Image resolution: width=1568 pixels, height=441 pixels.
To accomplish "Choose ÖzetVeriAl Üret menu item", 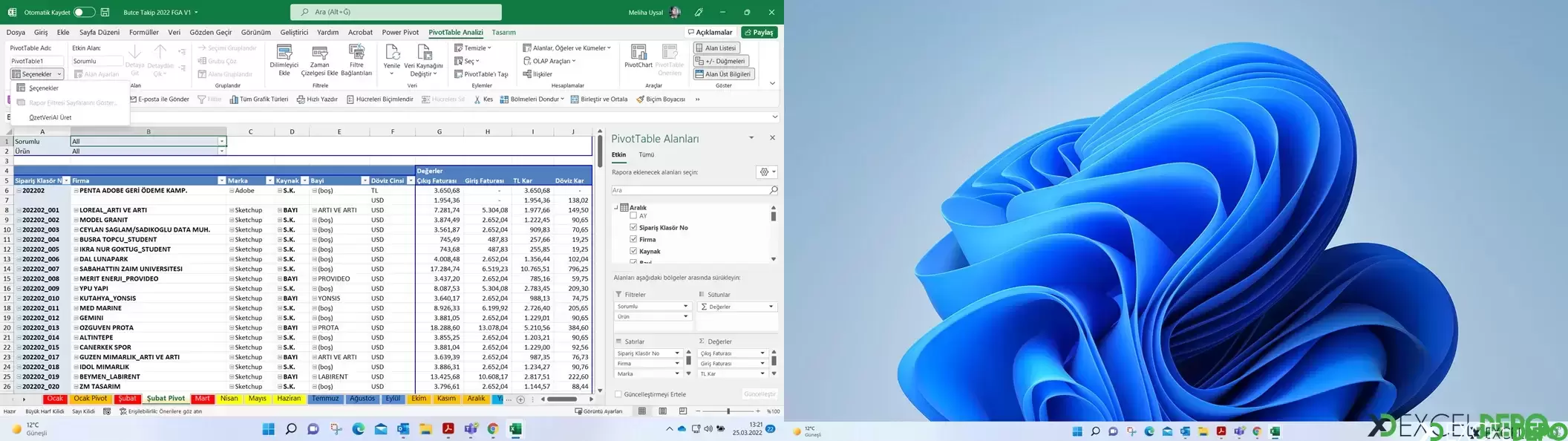I will click(50, 117).
